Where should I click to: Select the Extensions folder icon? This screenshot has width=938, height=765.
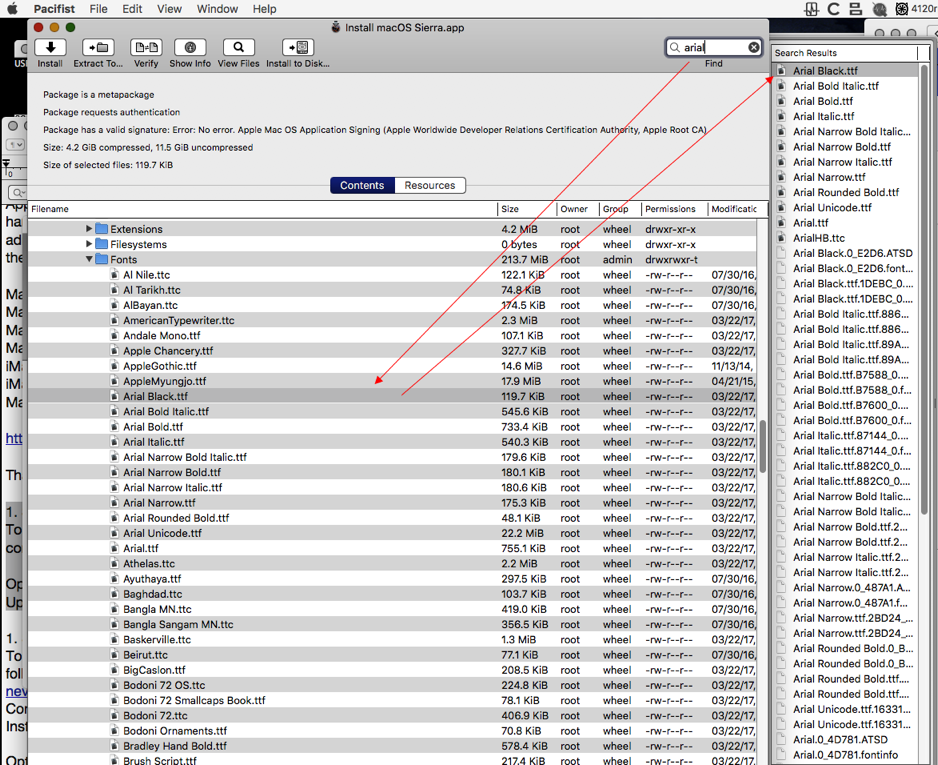tap(101, 228)
